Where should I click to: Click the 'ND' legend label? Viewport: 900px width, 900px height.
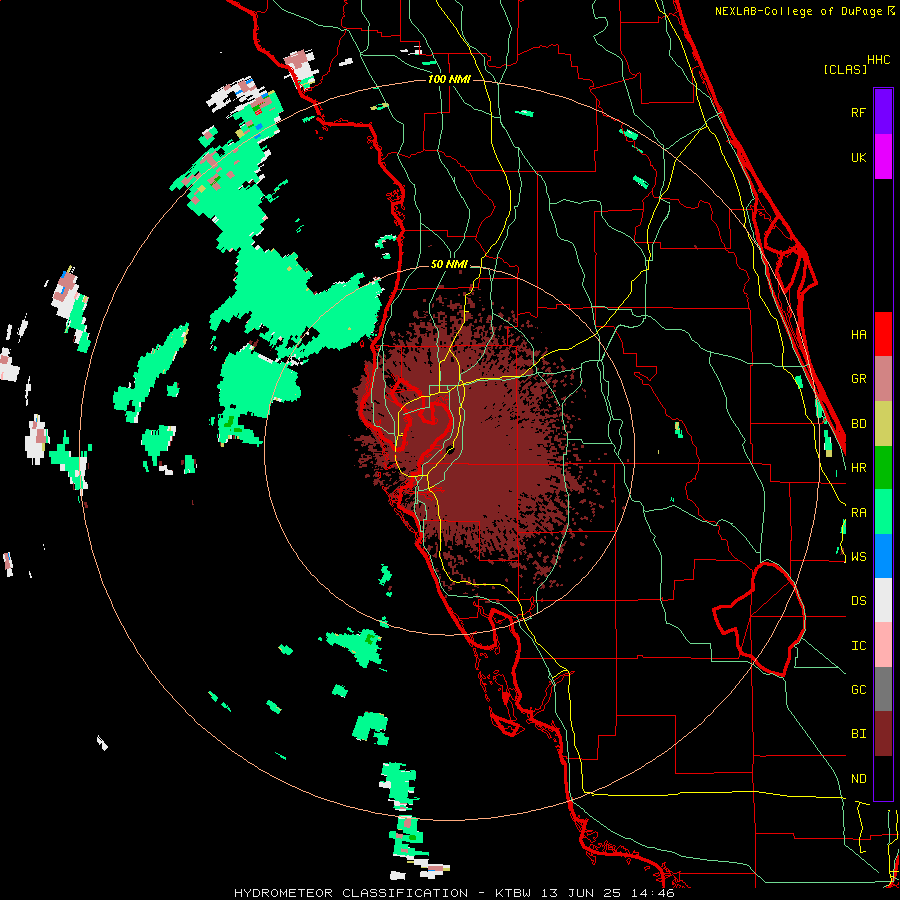pyautogui.click(x=858, y=779)
